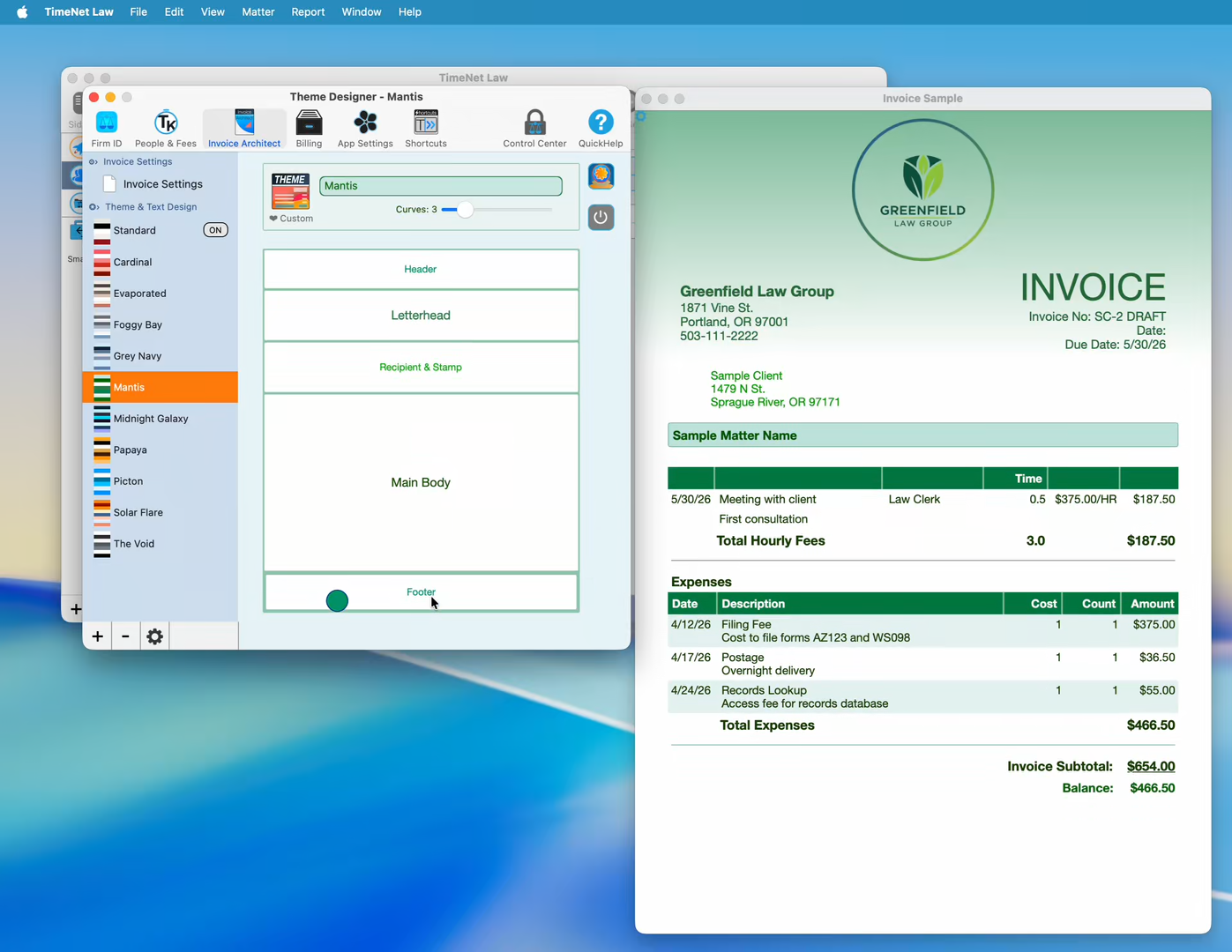Viewport: 1232px width, 952px height.
Task: Click plus button in background TimeNet Law window
Action: coord(76,609)
